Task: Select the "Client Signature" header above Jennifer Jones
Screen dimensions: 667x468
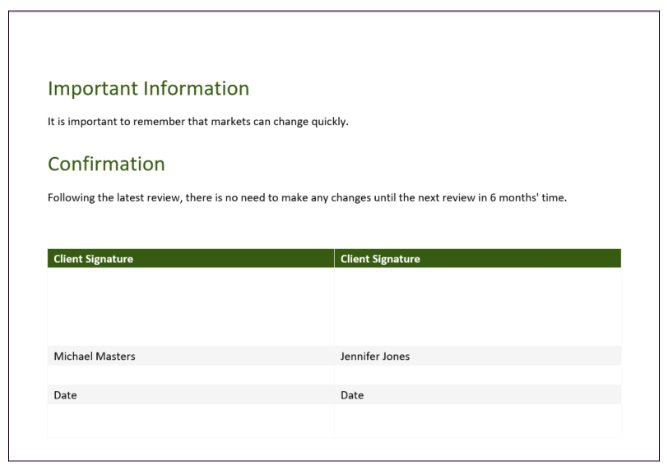Action: (x=380, y=259)
